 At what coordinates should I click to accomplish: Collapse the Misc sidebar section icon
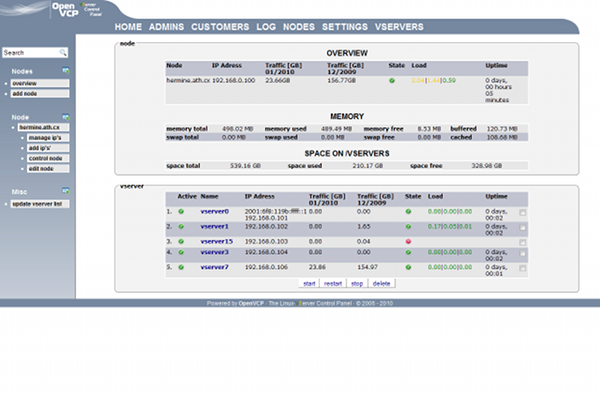coord(66,191)
